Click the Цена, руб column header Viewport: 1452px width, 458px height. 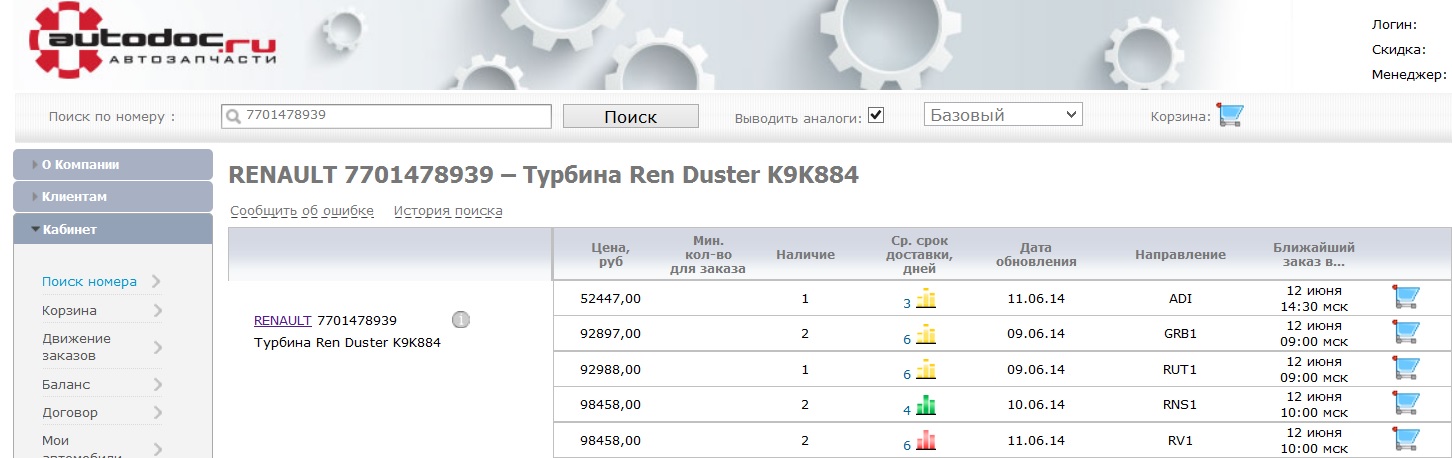(x=610, y=255)
